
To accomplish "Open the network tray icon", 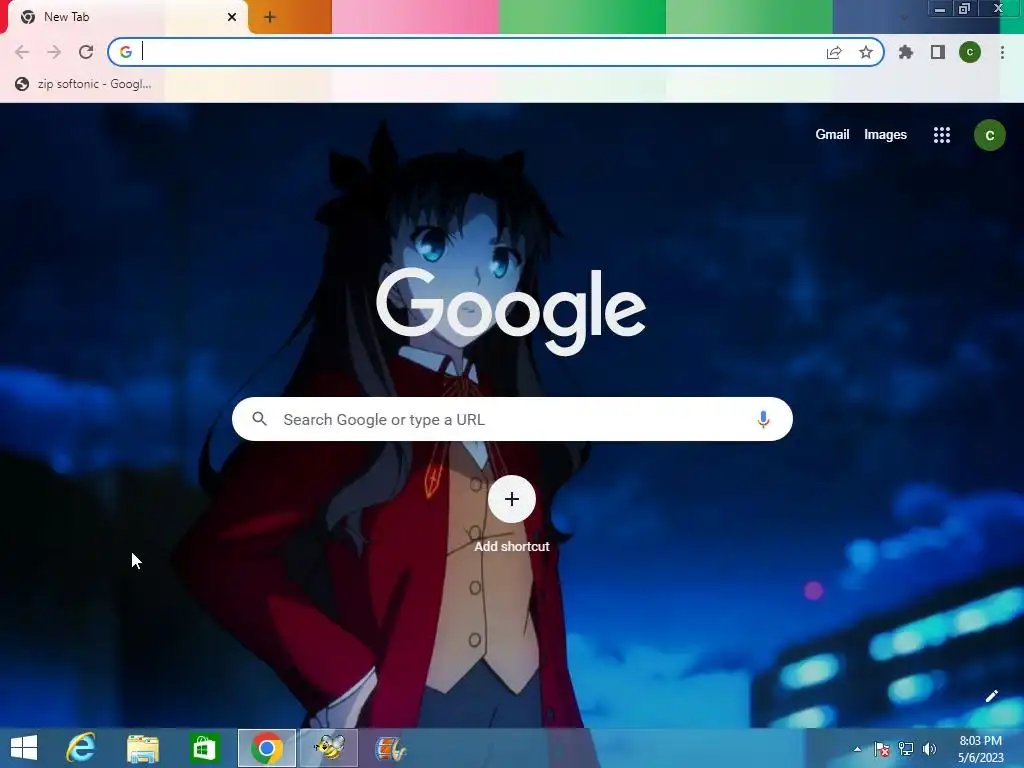I will pos(905,749).
